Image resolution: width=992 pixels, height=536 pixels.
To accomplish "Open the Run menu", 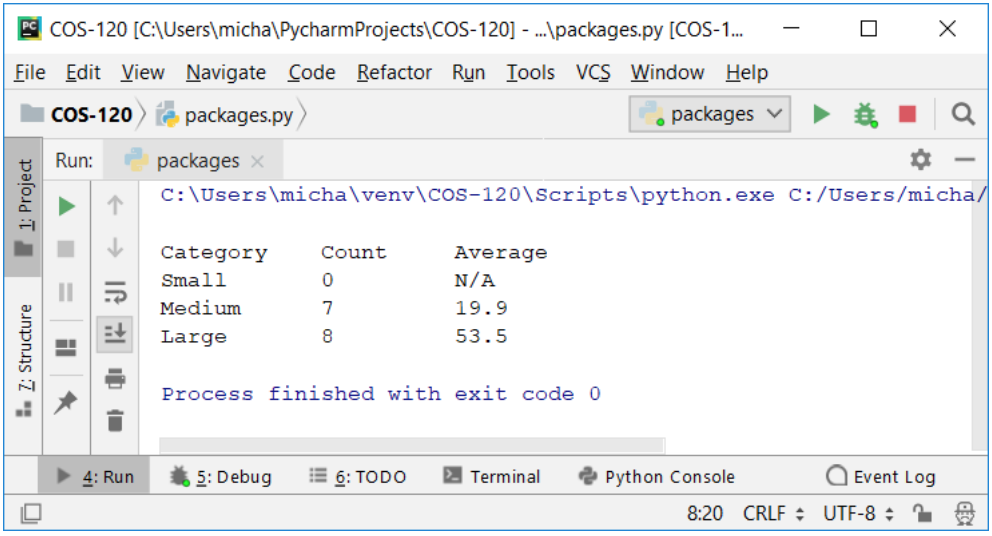I will click(x=468, y=72).
